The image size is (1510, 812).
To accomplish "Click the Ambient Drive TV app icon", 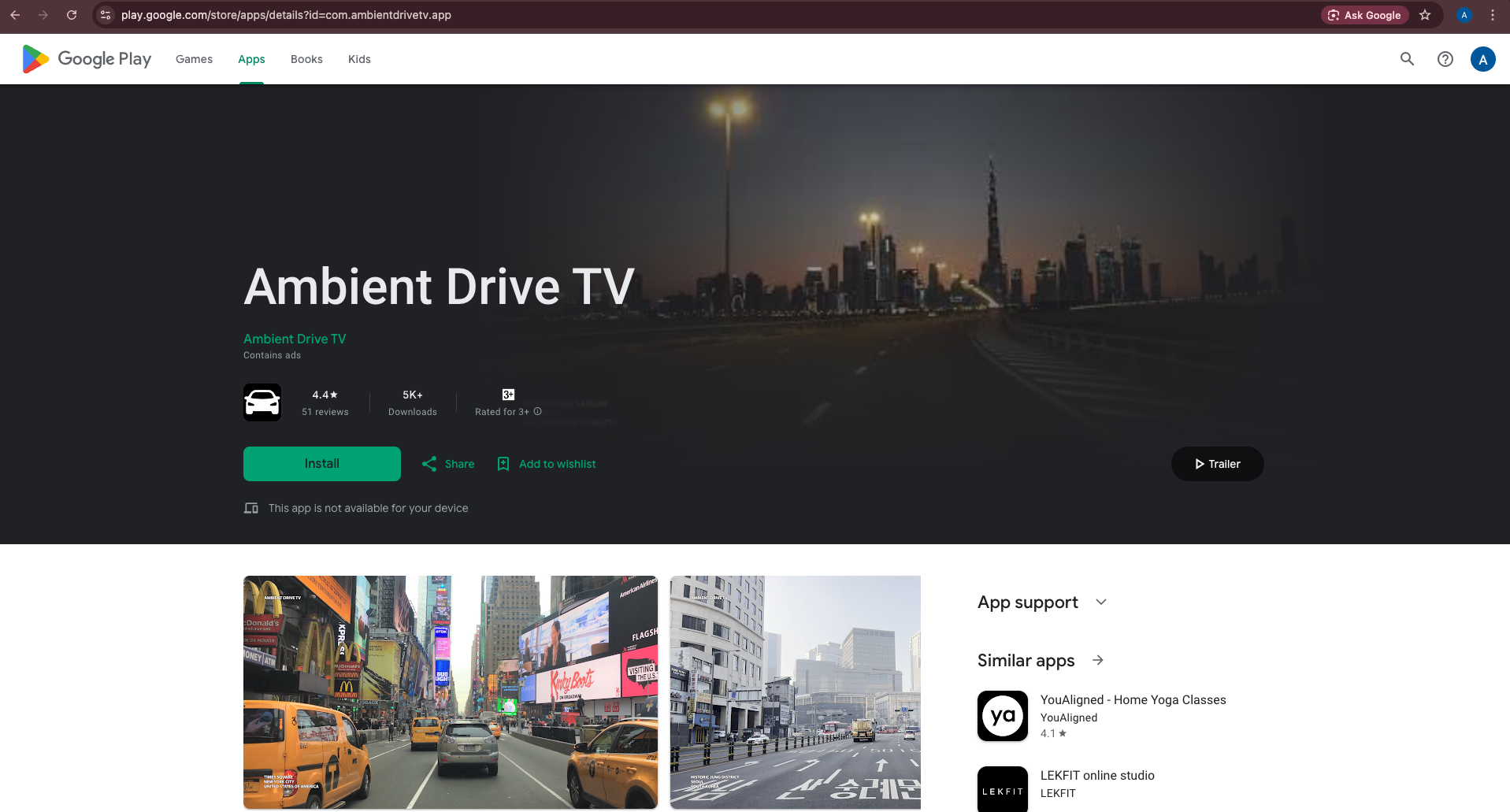I will point(262,402).
